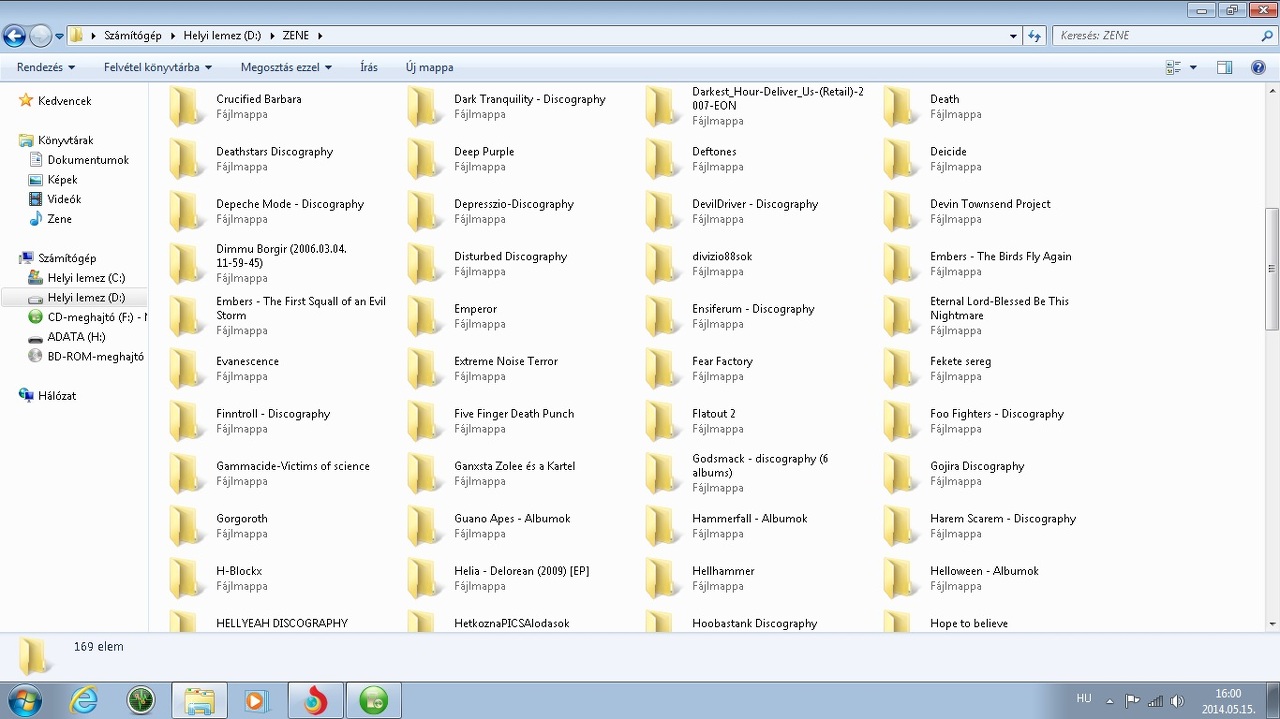The width and height of the screenshot is (1280, 719).
Task: Open Képek library in sidebar
Action: click(62, 180)
